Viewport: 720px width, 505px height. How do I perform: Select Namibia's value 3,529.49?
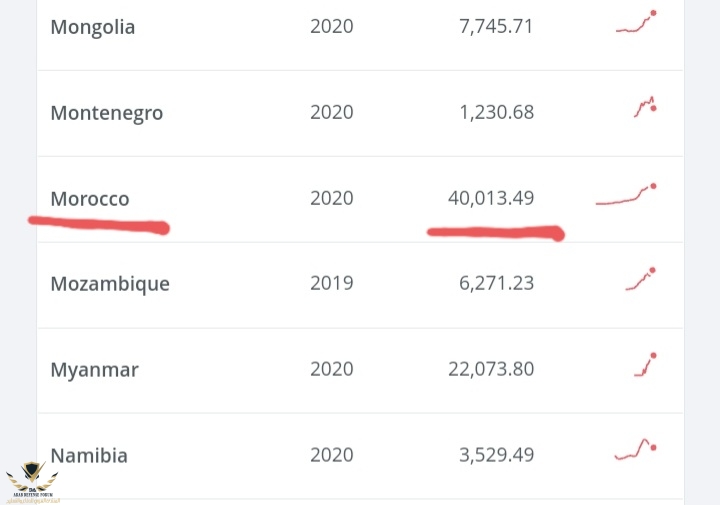click(496, 456)
